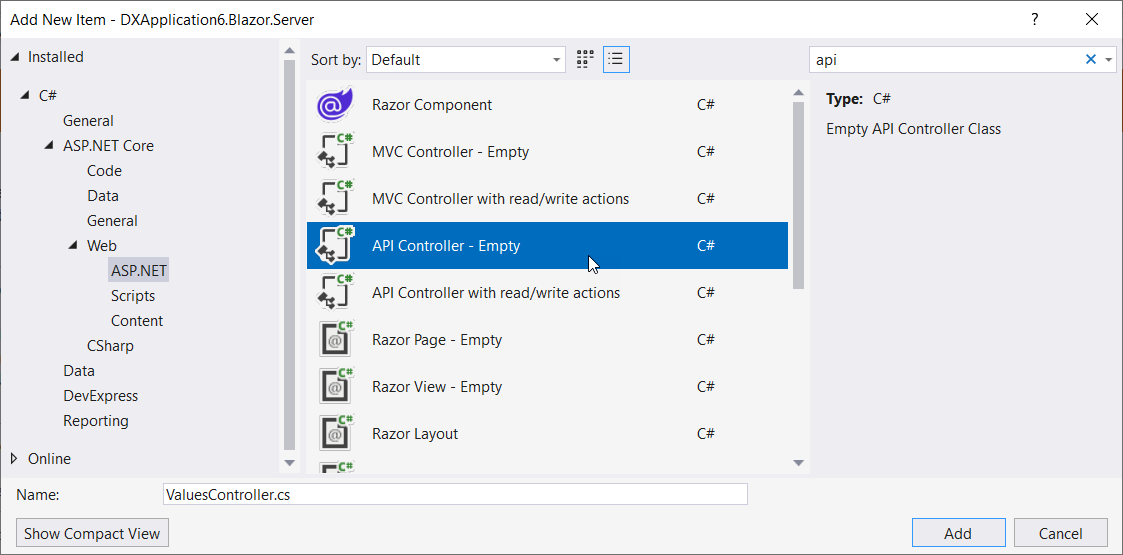Click the Add button

click(958, 534)
